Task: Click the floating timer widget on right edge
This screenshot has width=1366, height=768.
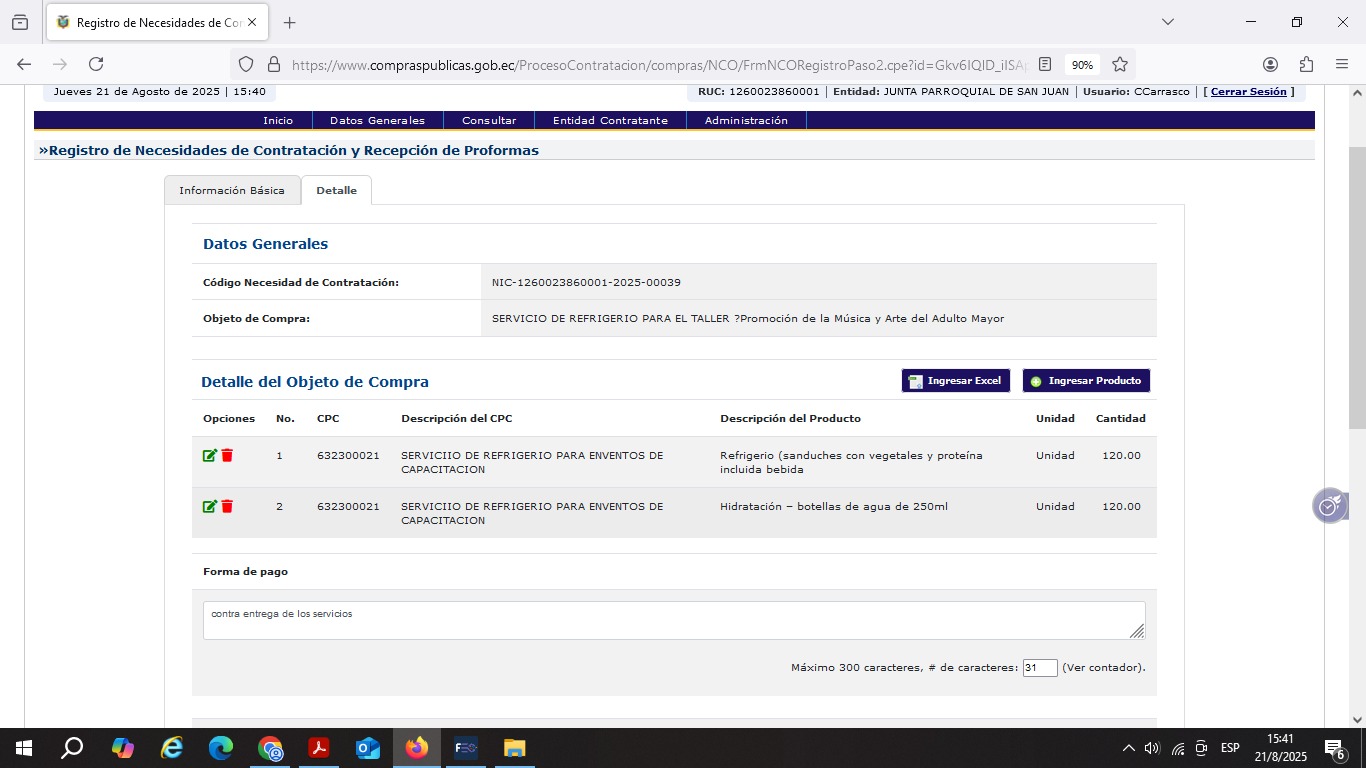Action: [x=1329, y=506]
